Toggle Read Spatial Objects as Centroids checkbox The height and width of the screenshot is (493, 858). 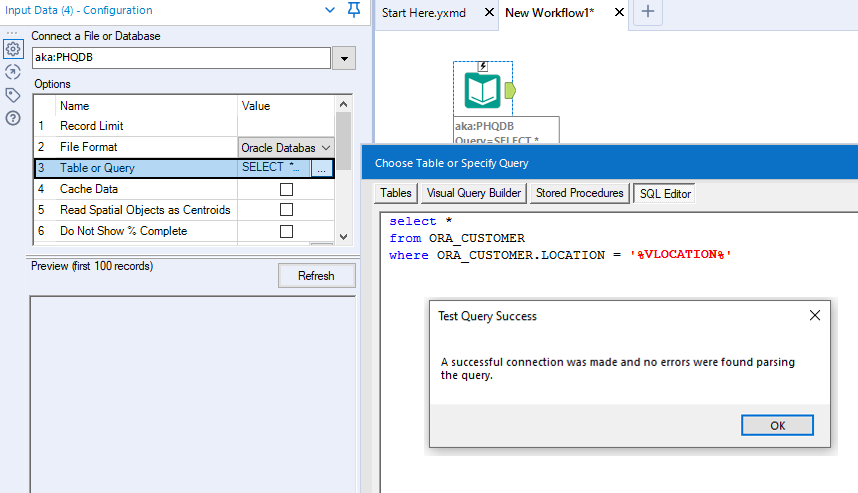tap(286, 210)
